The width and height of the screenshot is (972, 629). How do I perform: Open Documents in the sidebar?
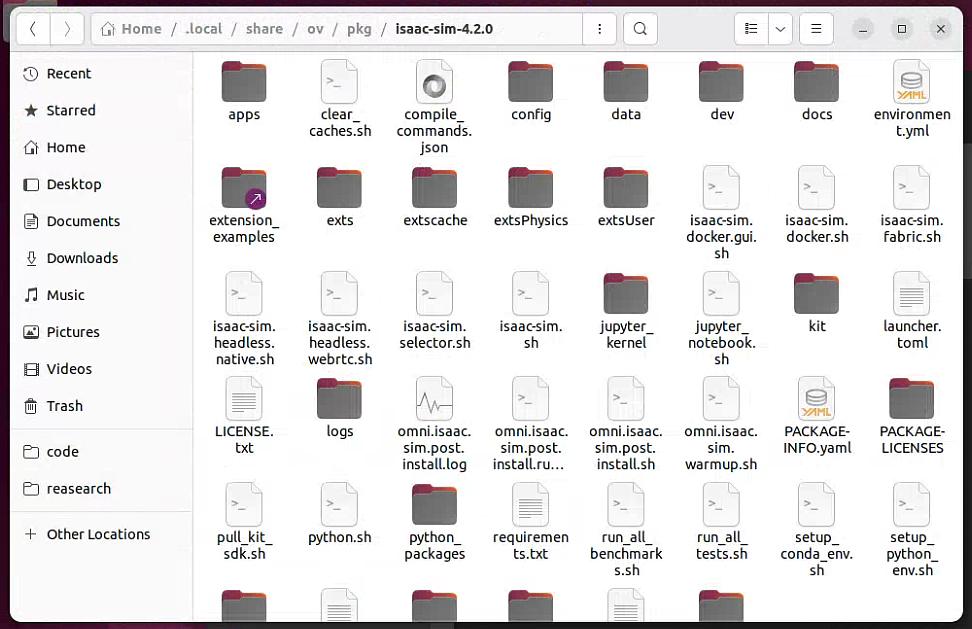[x=102, y=221]
